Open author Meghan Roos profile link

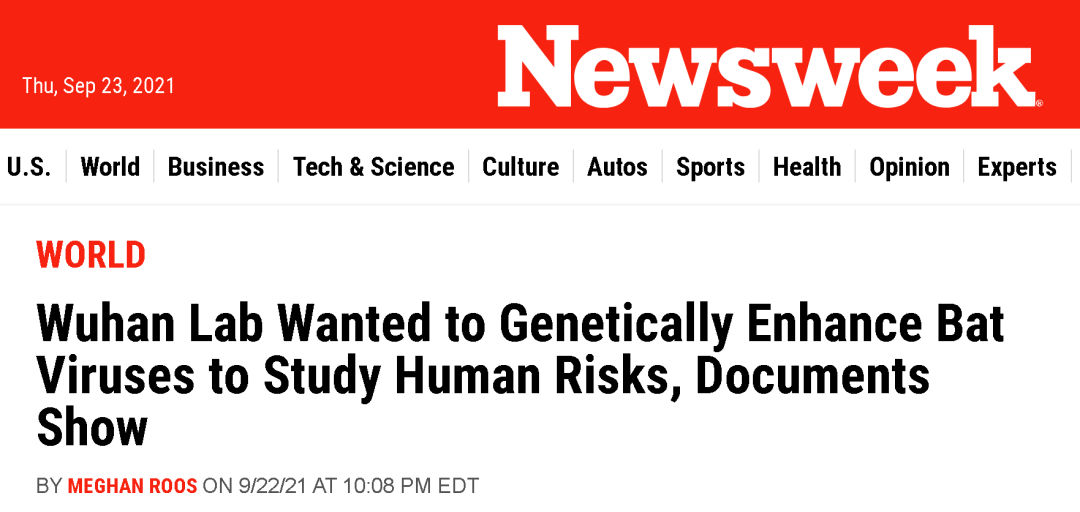point(132,486)
